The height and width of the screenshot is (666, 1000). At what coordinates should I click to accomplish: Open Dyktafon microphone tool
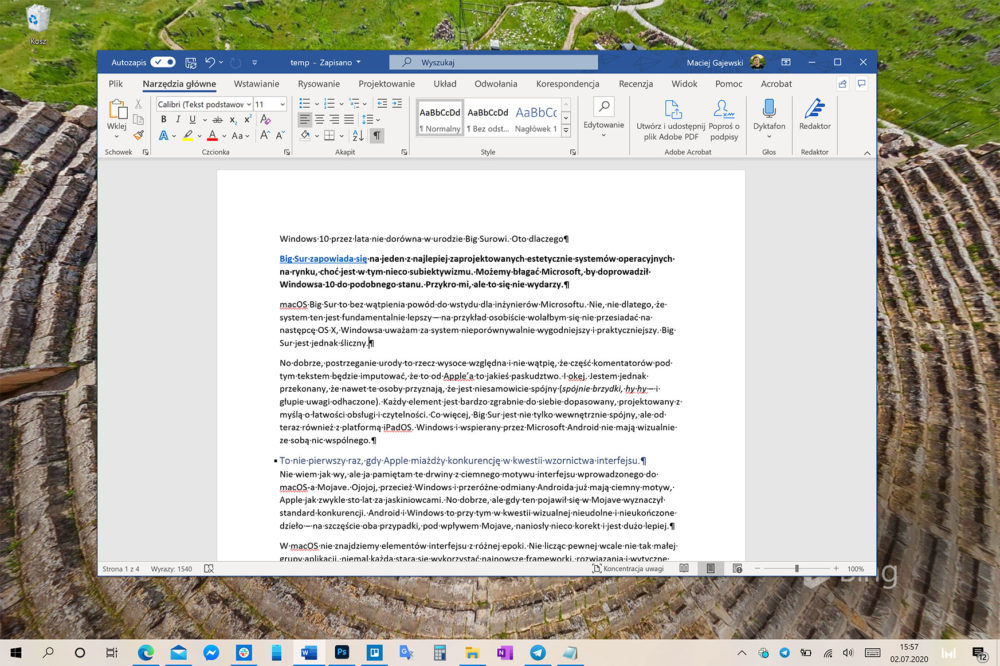click(x=769, y=119)
